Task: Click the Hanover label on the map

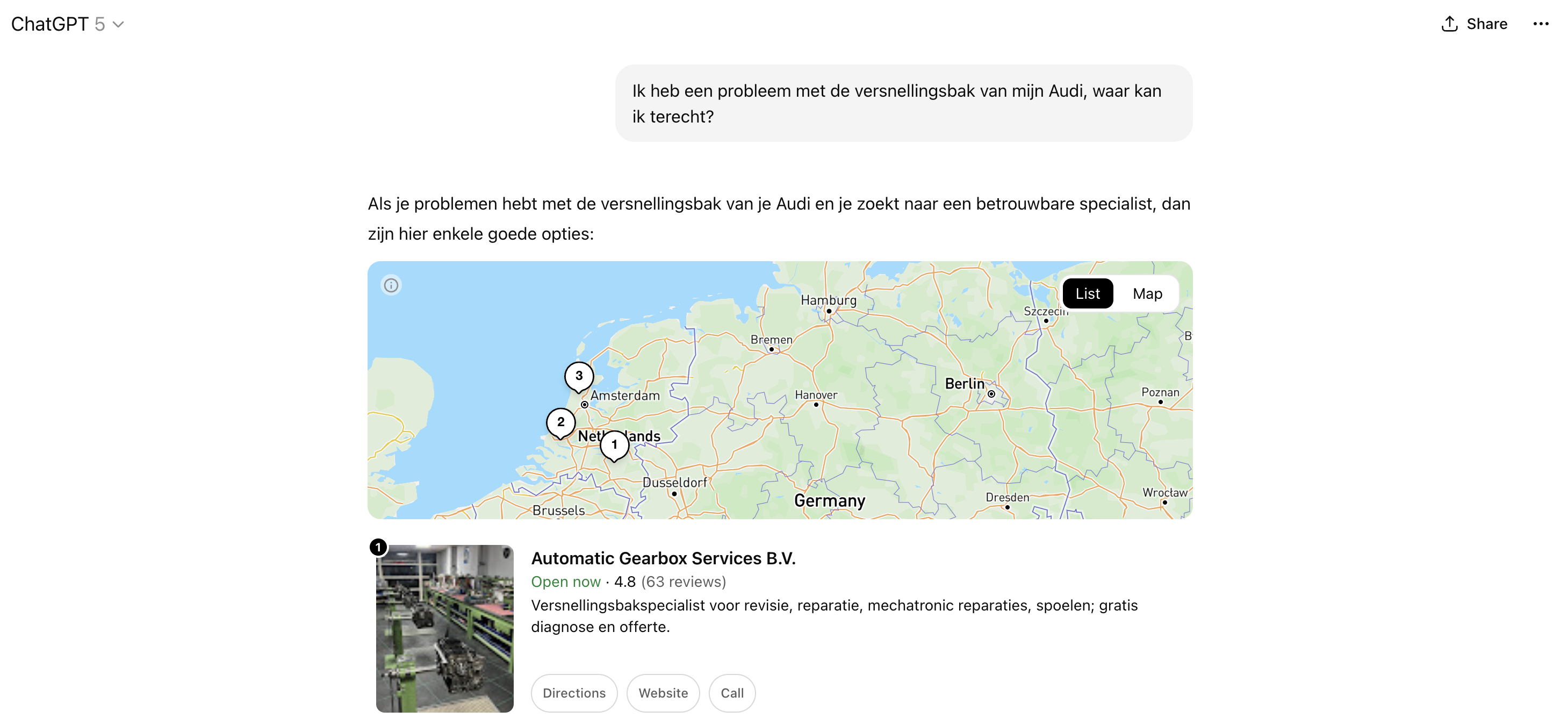Action: click(816, 394)
